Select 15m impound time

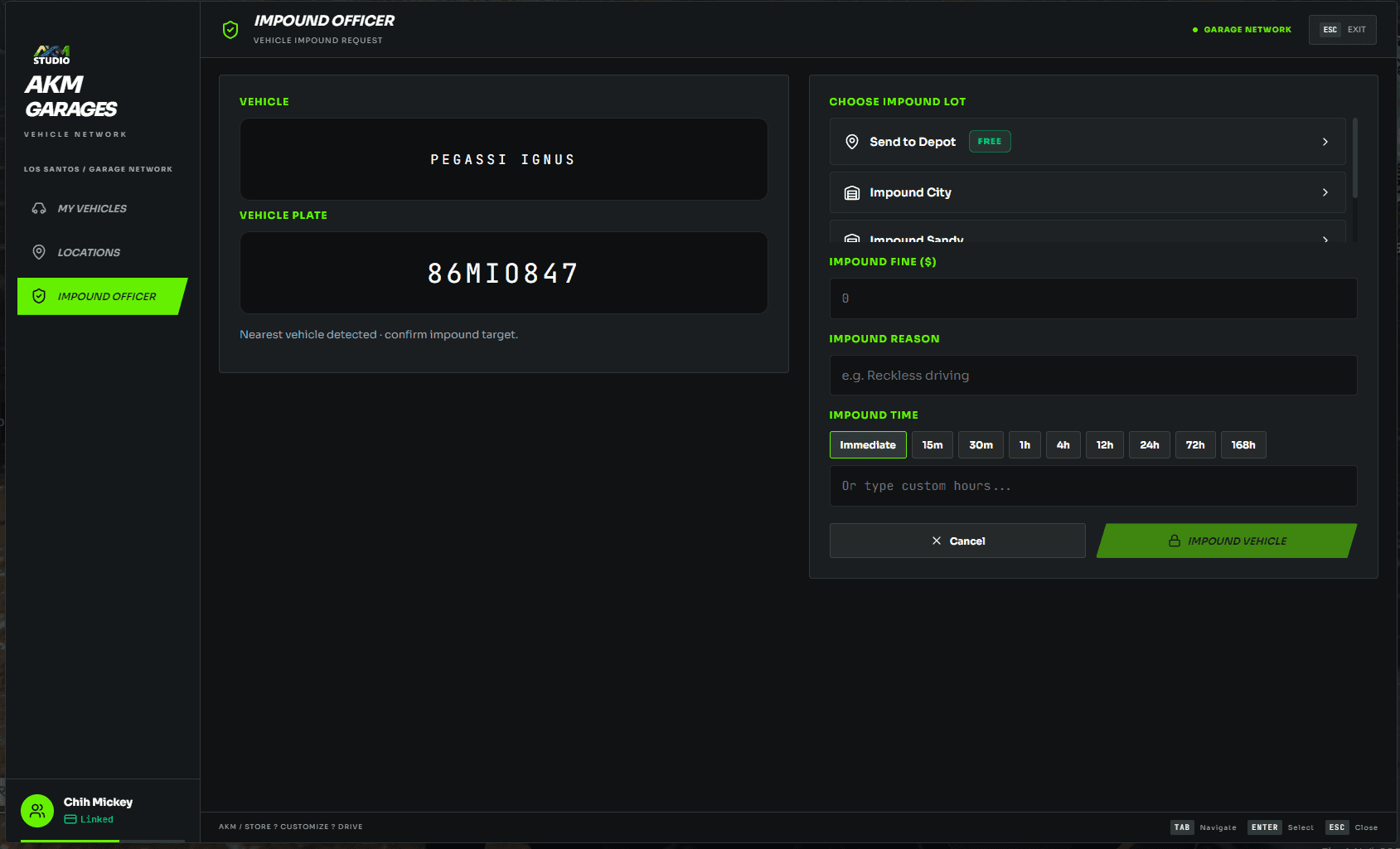pyautogui.click(x=933, y=445)
